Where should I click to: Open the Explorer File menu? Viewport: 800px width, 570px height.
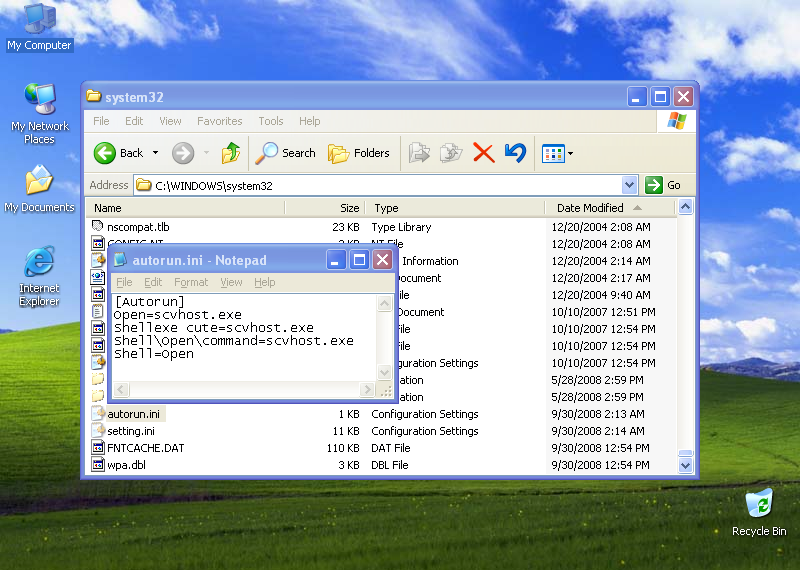pyautogui.click(x=101, y=121)
